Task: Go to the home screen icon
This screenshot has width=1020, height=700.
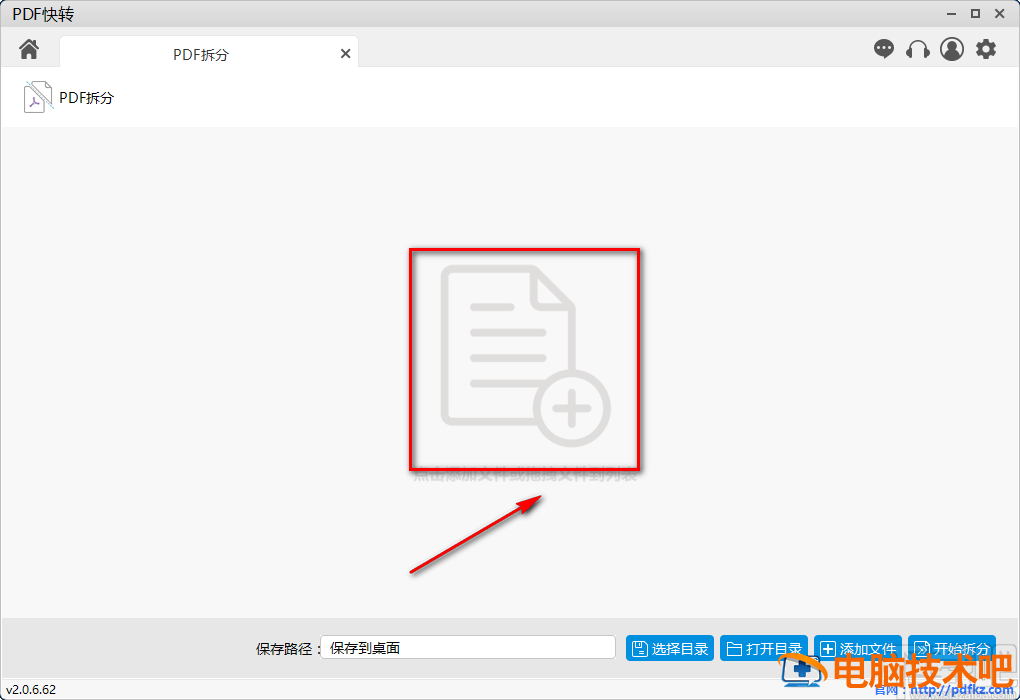Action: [29, 49]
